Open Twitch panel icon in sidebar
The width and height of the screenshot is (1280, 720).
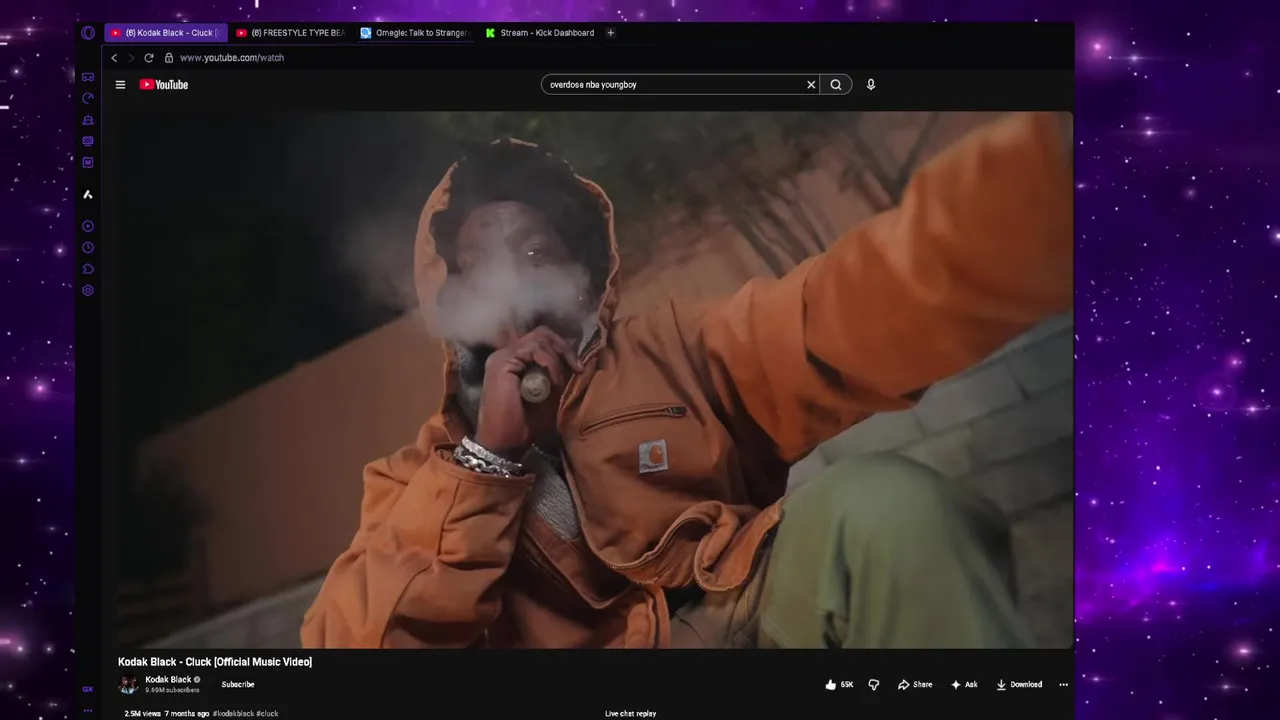coord(88,141)
